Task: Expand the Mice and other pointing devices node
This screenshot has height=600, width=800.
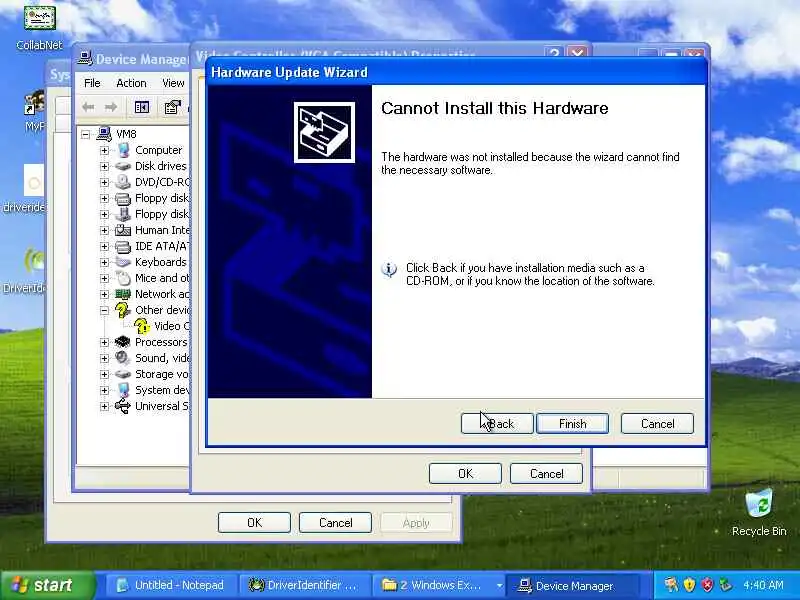Action: [104, 278]
